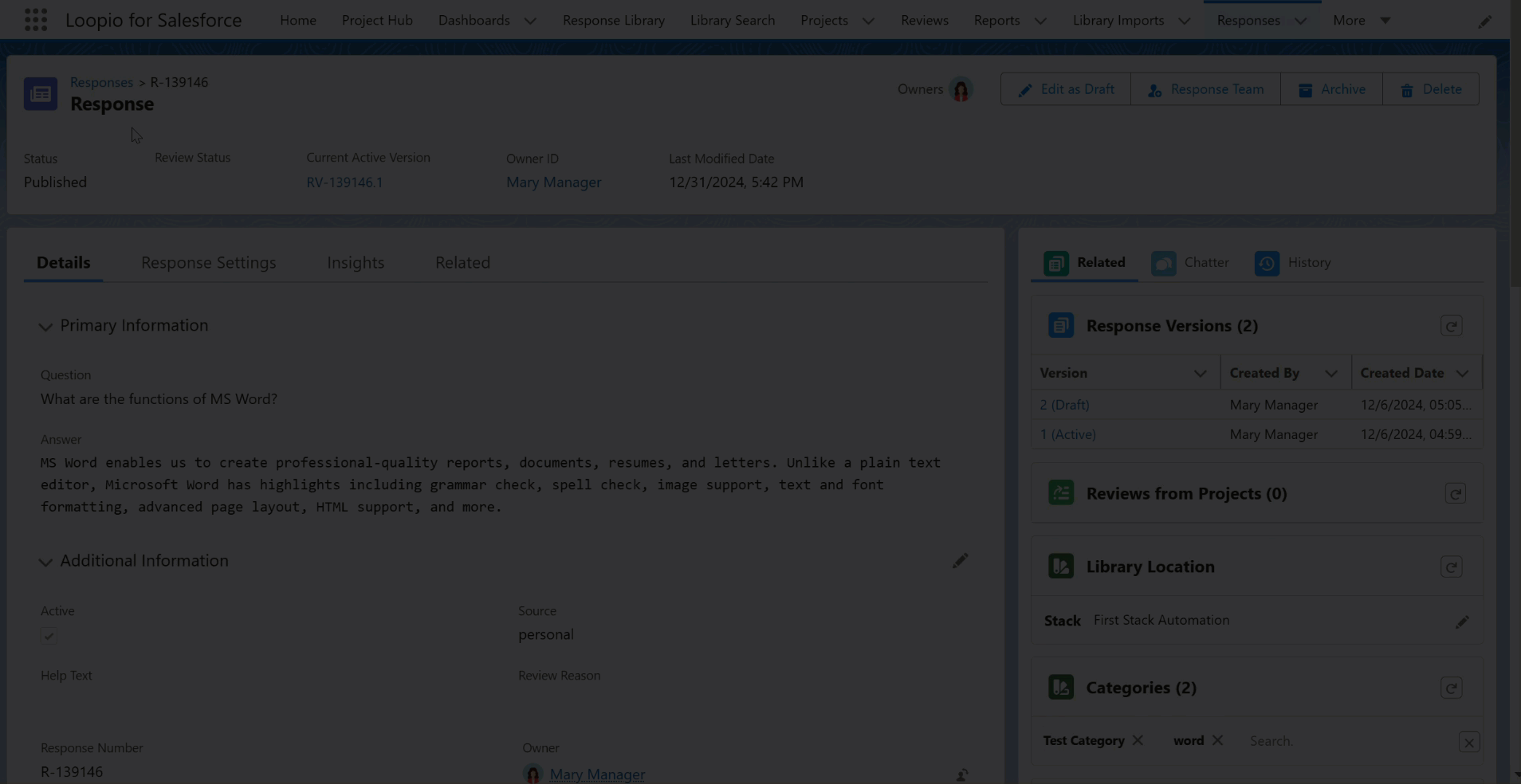The image size is (1521, 784).
Task: Refresh the Library Location section
Action: point(1451,567)
